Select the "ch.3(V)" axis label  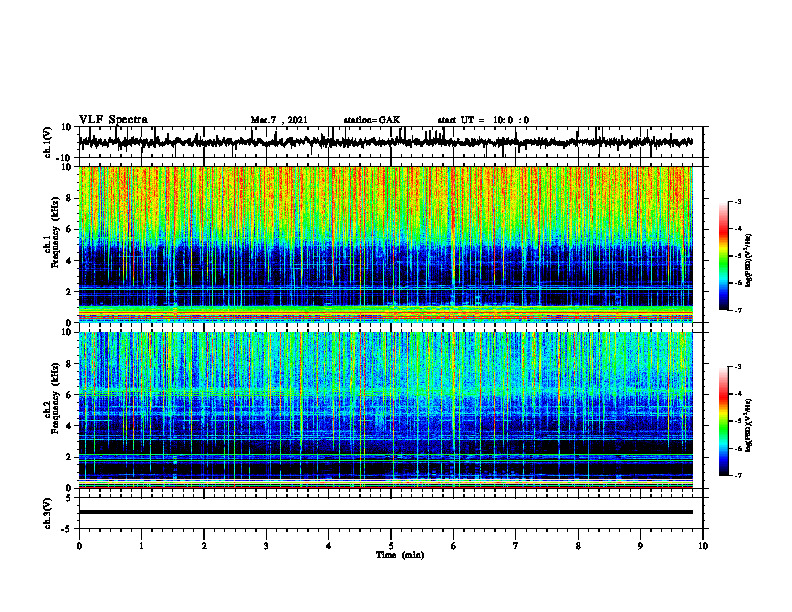pyautogui.click(x=48, y=513)
